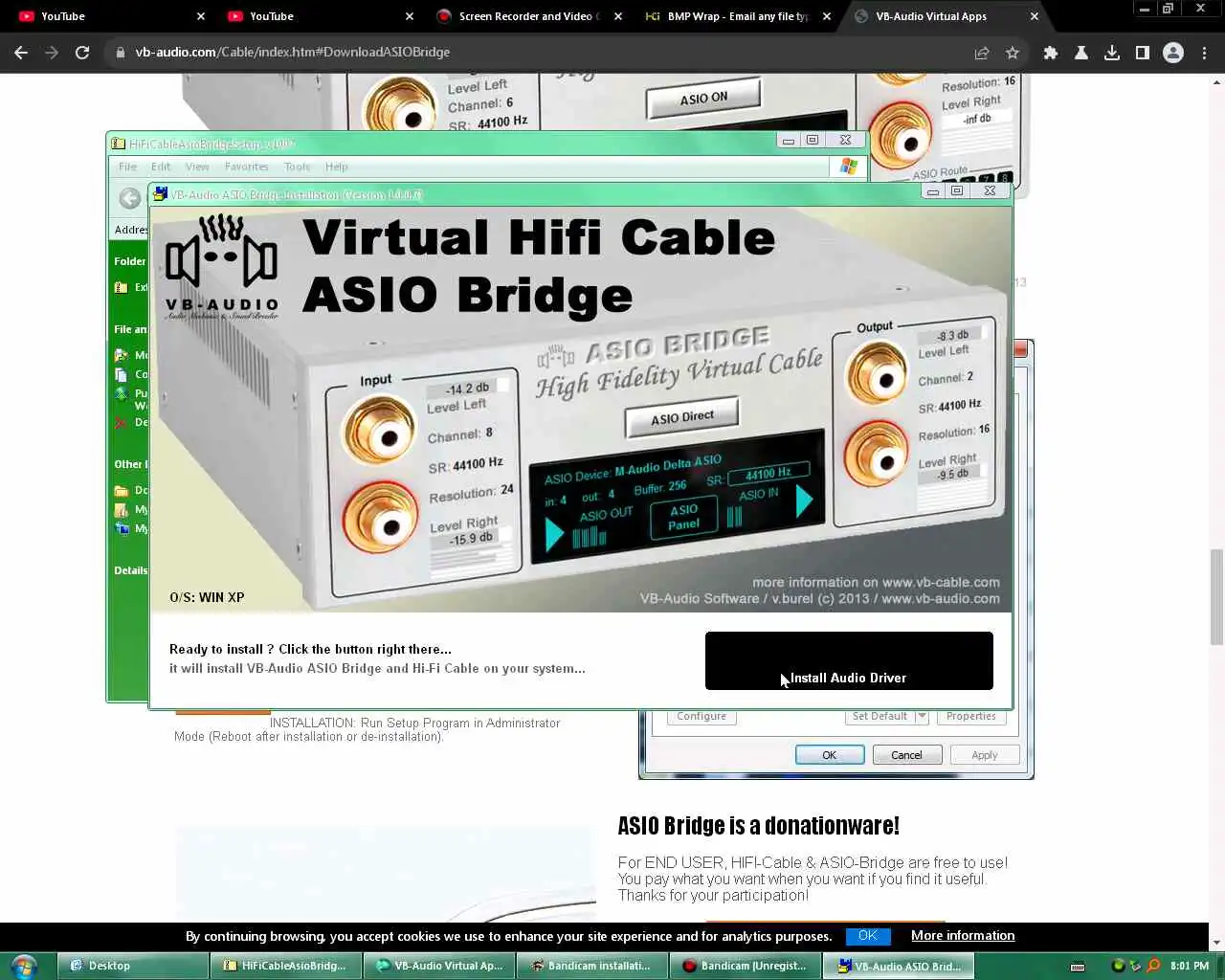Click Apply in the sound dialog
The width and height of the screenshot is (1225, 980).
(984, 755)
